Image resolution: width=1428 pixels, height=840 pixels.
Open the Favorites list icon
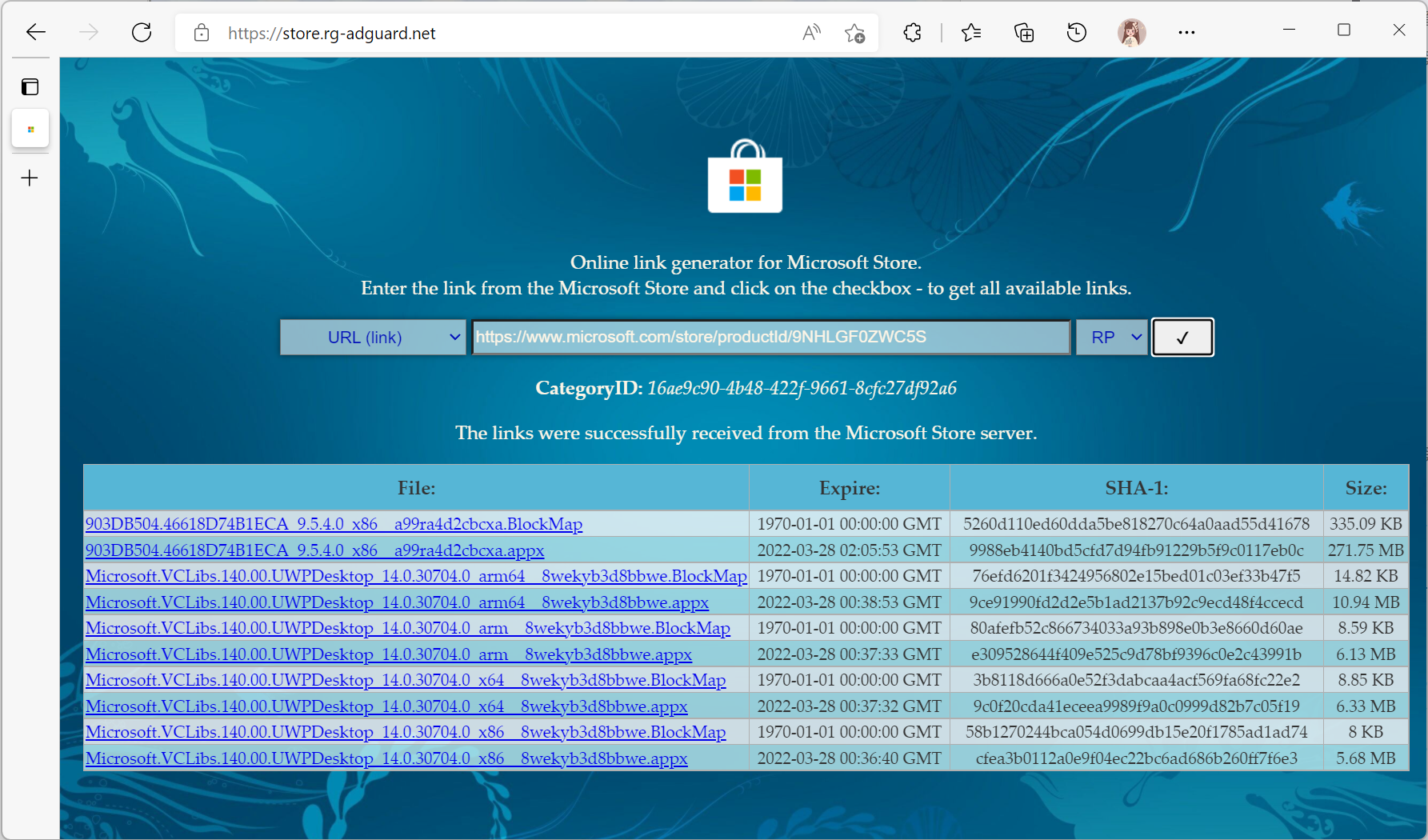click(971, 33)
